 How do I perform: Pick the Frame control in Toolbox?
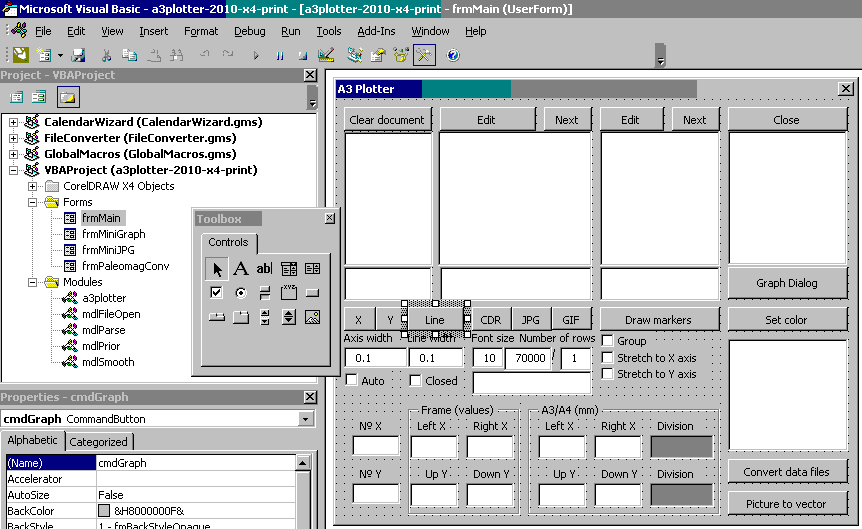[289, 293]
